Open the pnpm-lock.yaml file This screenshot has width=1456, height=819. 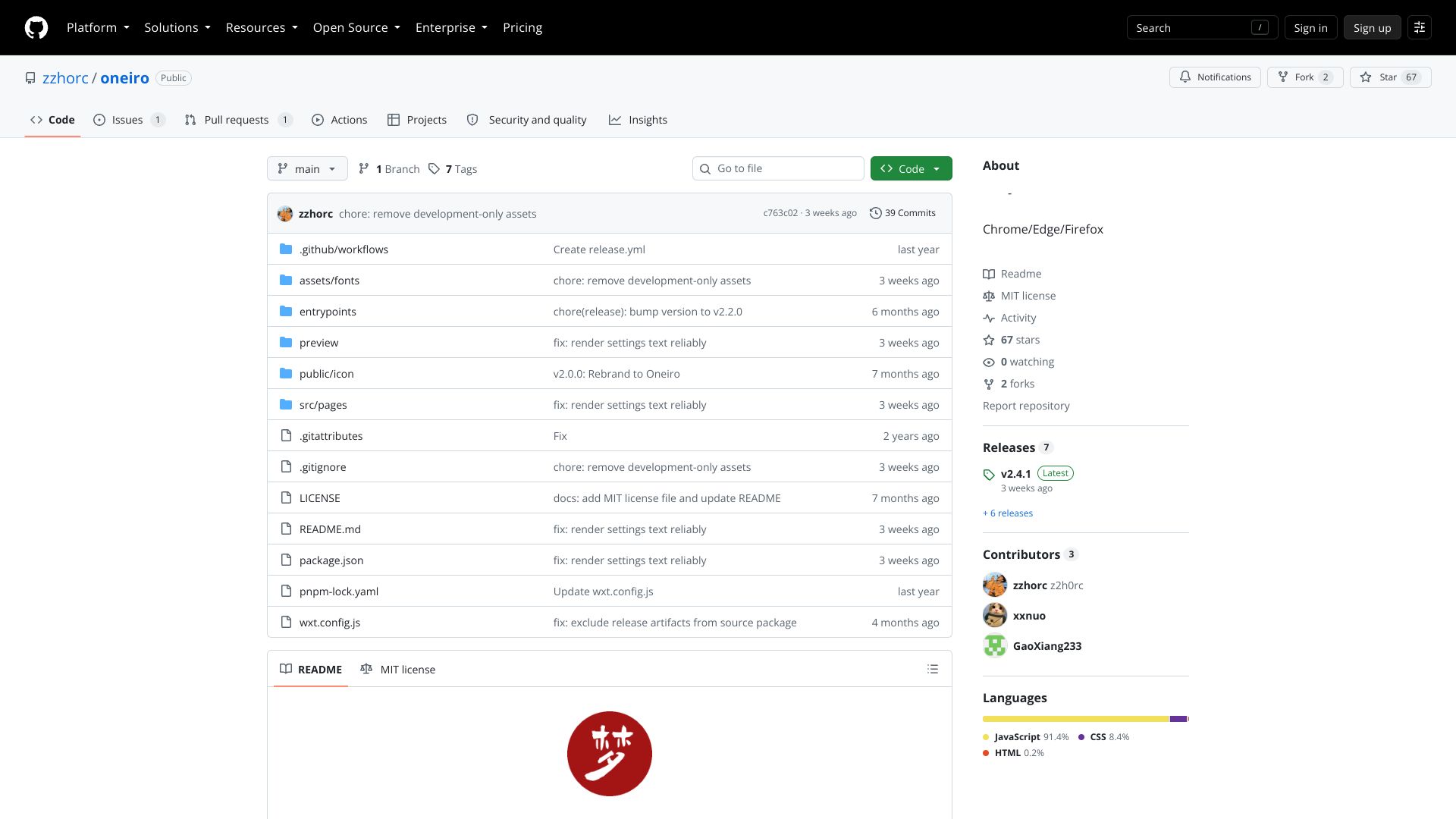click(x=338, y=591)
